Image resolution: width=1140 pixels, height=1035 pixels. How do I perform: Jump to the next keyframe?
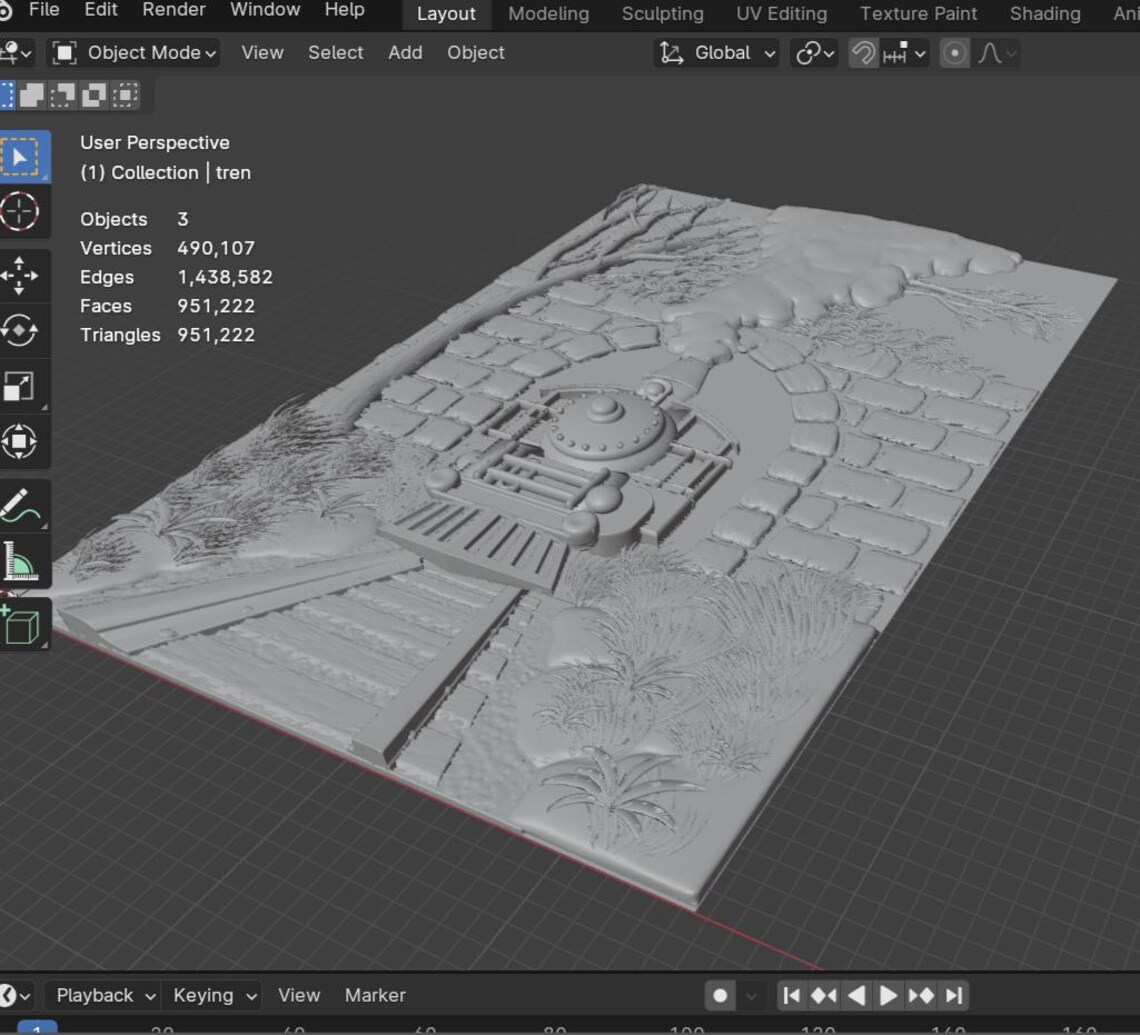pyautogui.click(x=920, y=995)
